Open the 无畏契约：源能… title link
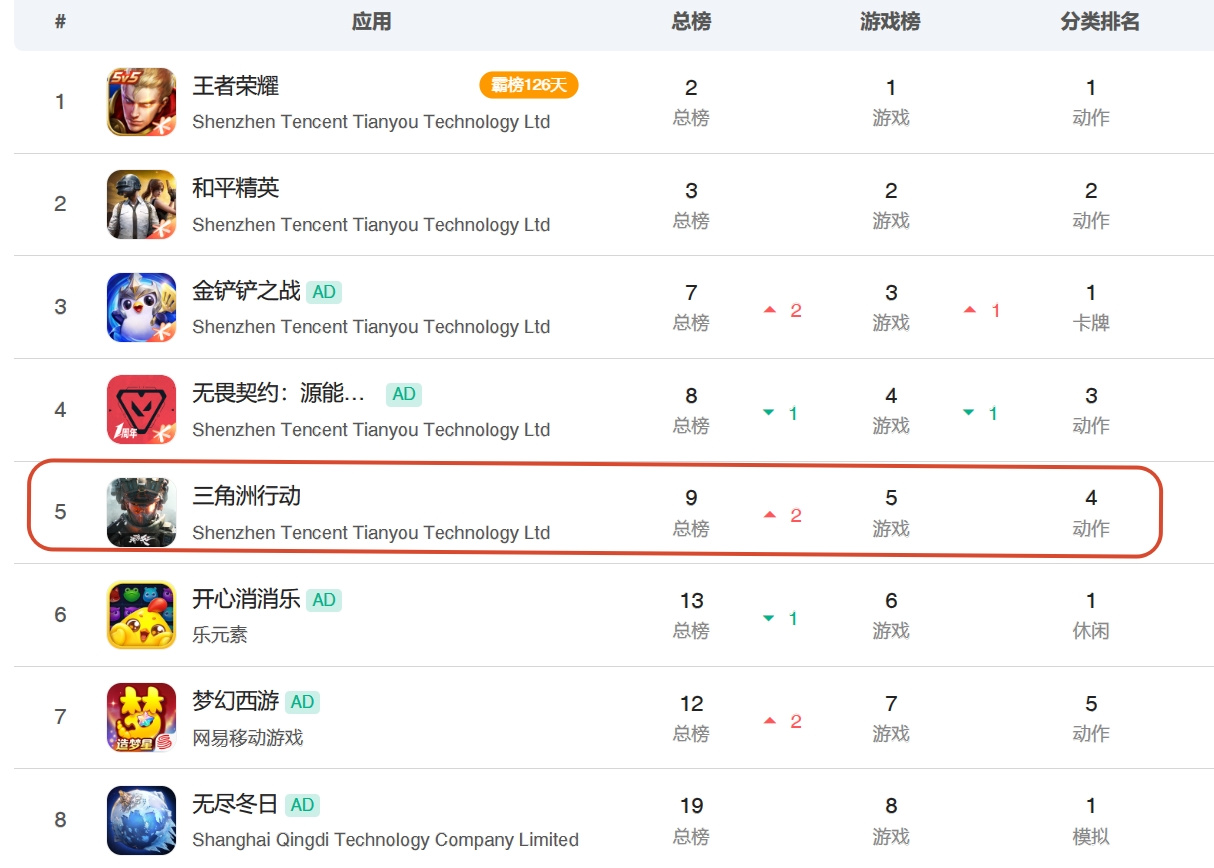The width and height of the screenshot is (1214, 868). [279, 394]
